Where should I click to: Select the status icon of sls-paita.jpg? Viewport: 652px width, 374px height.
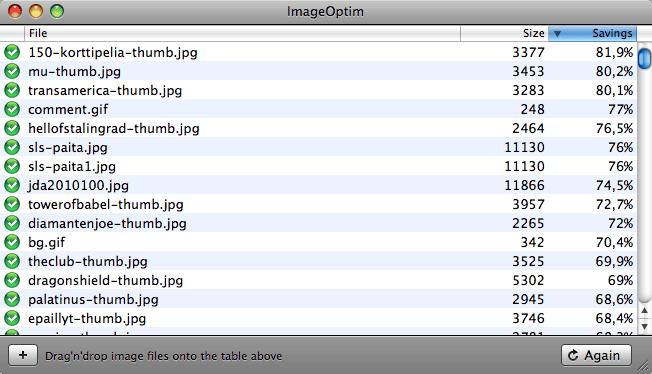pyautogui.click(x=12, y=147)
